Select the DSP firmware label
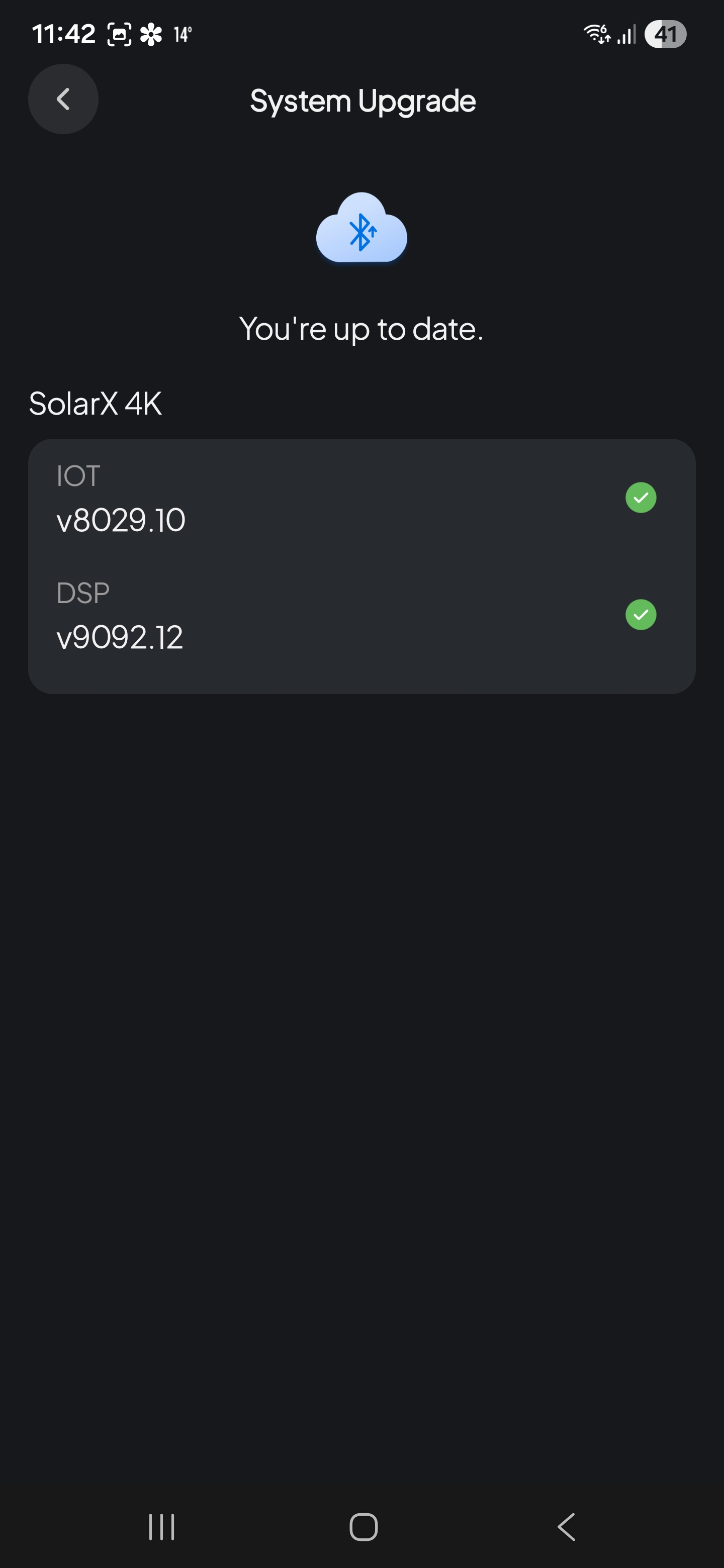The image size is (724, 1568). coord(83,593)
